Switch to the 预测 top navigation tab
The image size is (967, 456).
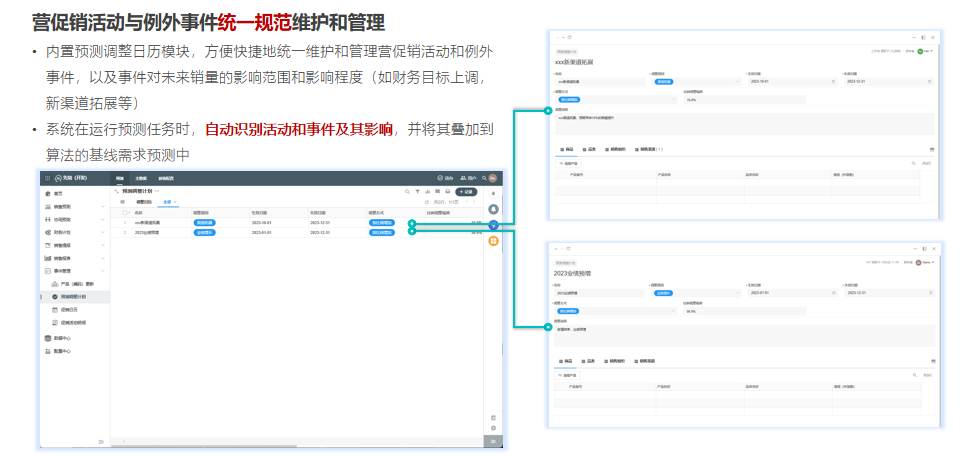(120, 178)
